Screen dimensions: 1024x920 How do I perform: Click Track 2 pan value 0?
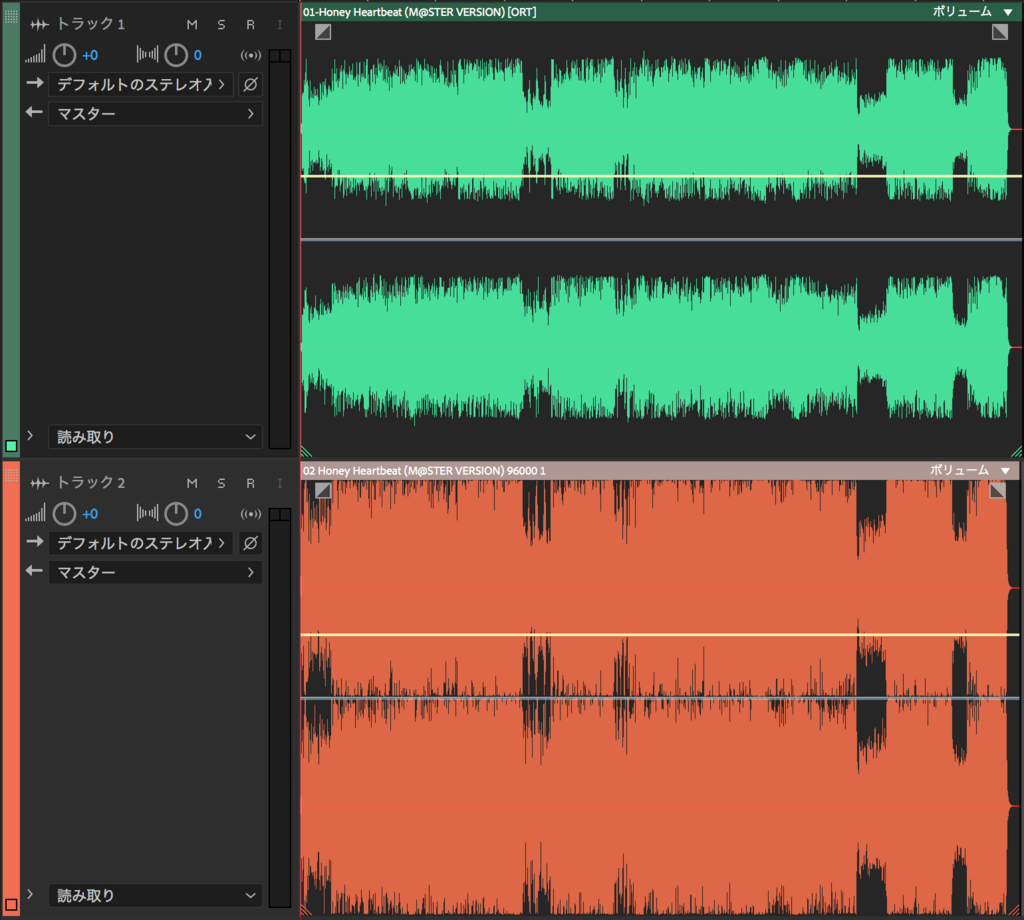pyautogui.click(x=198, y=514)
